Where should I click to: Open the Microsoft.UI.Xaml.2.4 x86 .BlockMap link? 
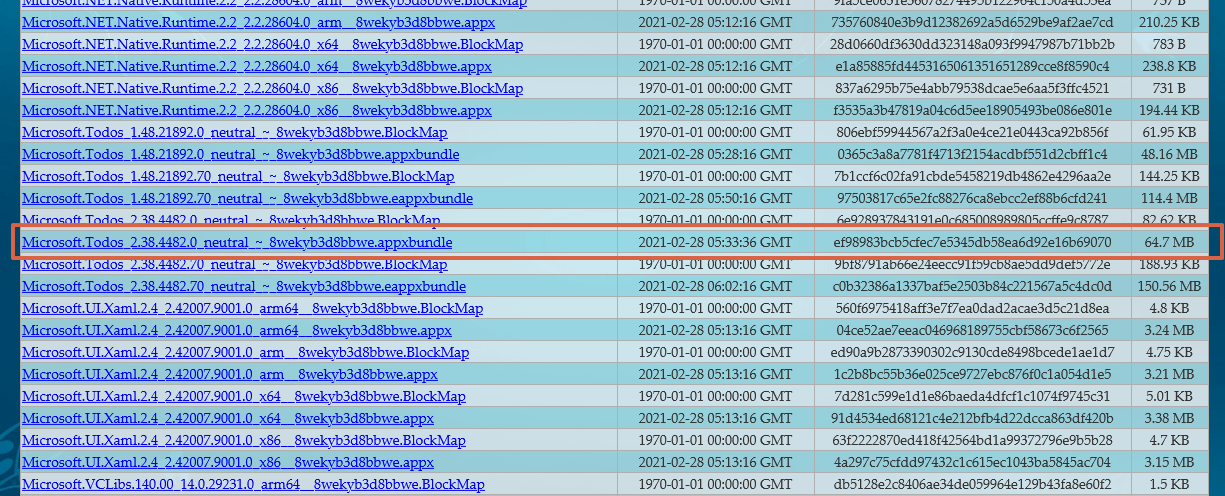click(244, 440)
